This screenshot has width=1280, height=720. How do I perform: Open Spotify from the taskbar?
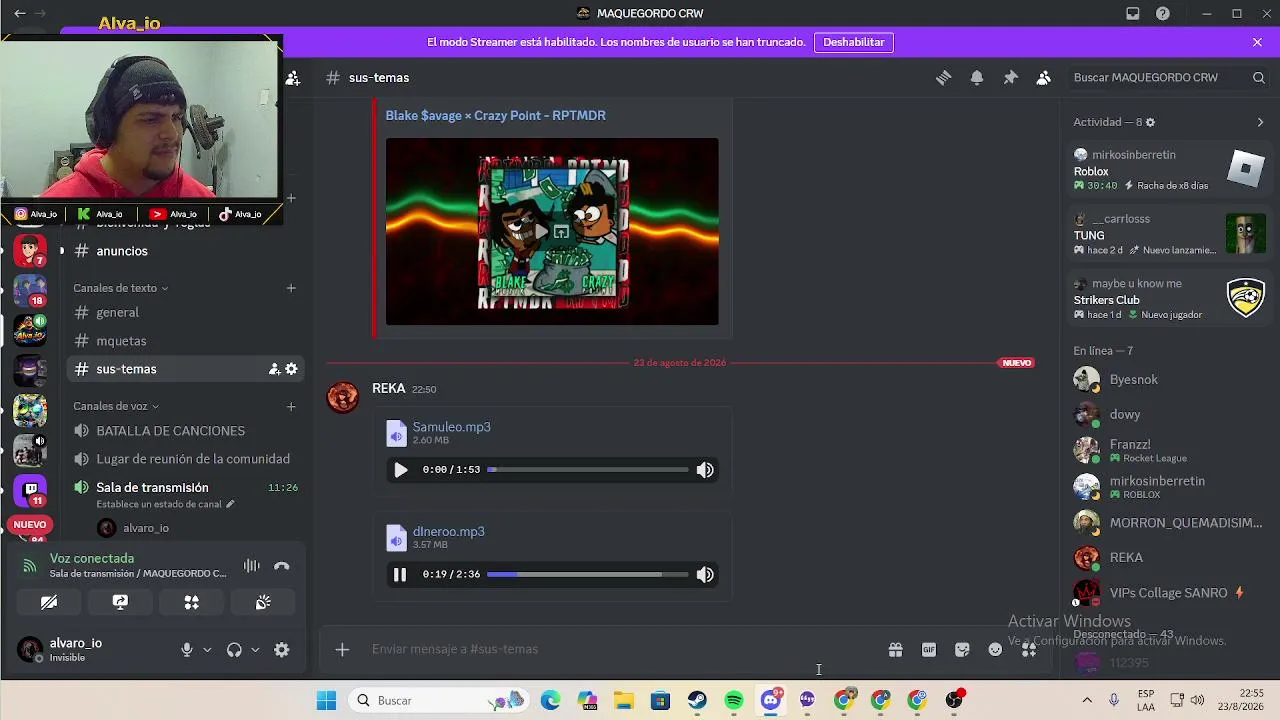[734, 701]
